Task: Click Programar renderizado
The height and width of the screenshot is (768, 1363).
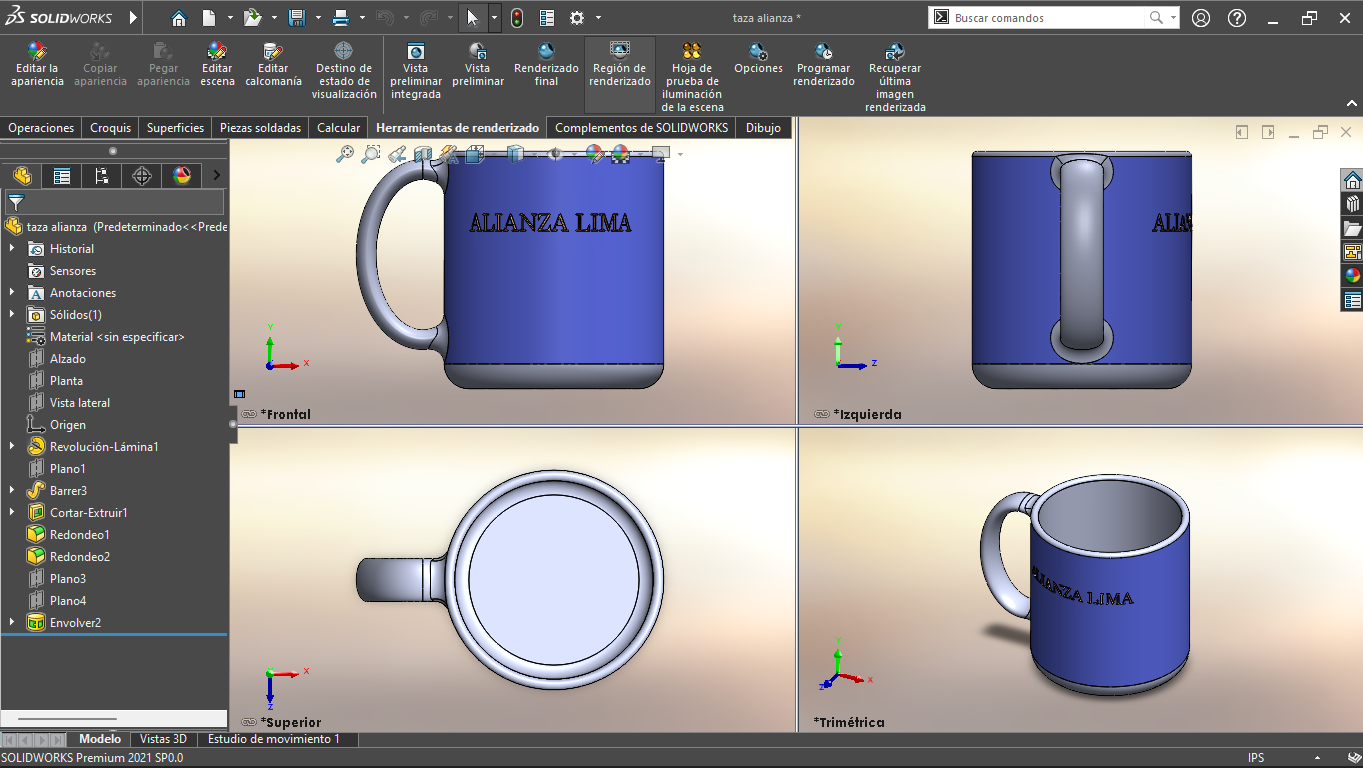Action: point(824,65)
